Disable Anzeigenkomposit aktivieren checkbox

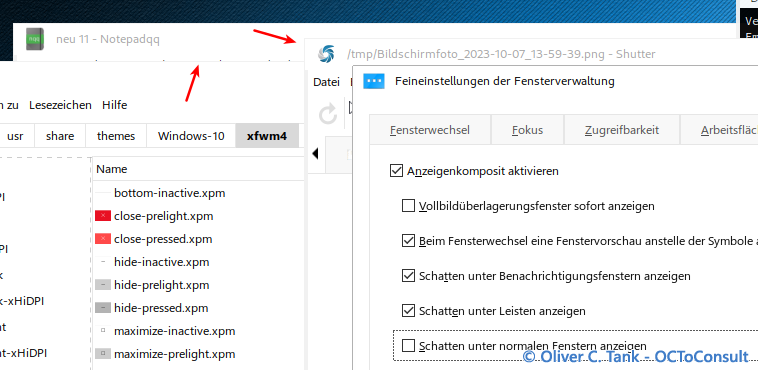[396, 171]
